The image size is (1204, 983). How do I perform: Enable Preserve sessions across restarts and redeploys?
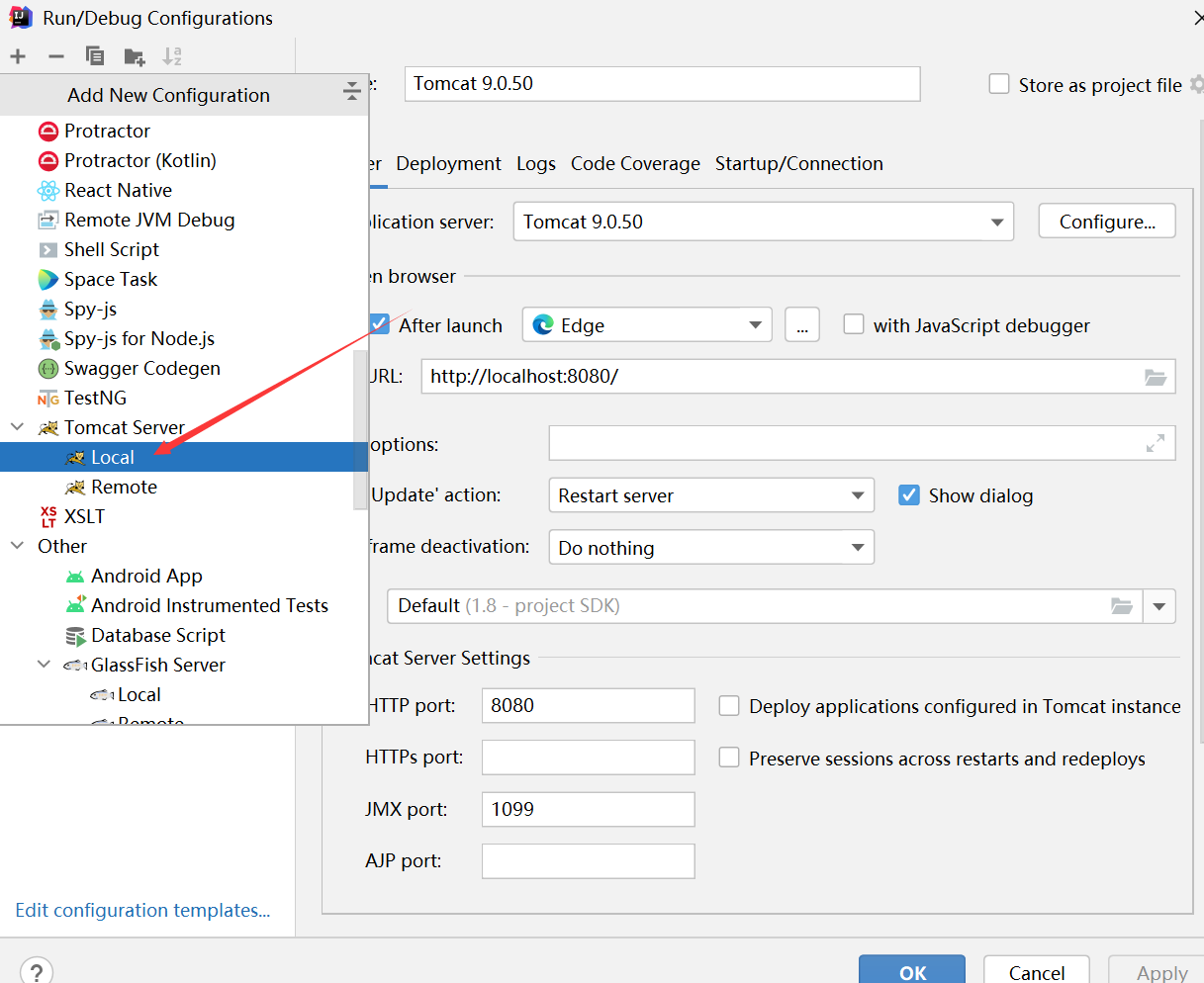click(x=729, y=758)
